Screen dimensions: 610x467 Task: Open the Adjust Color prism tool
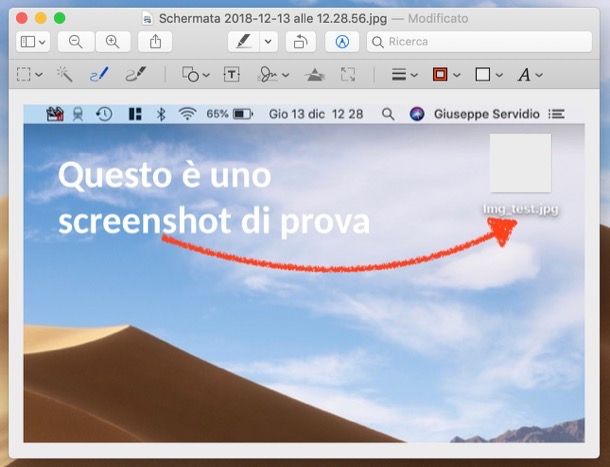(x=315, y=74)
